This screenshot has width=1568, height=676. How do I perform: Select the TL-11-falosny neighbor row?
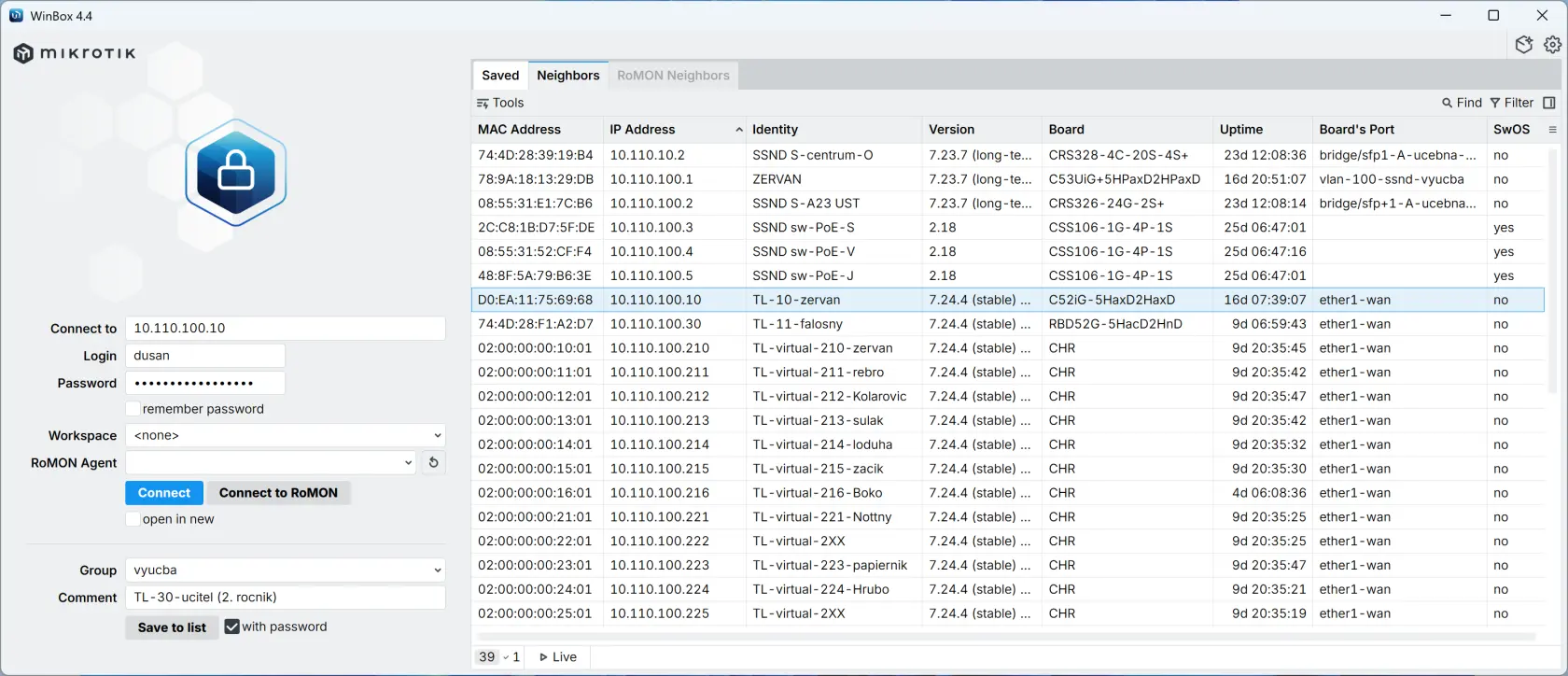(x=1008, y=324)
